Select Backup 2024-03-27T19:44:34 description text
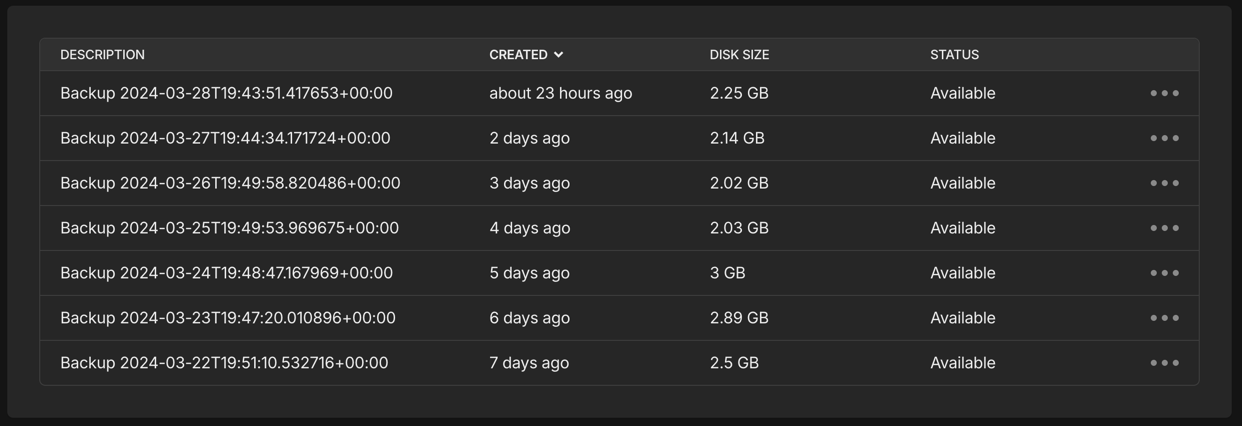 click(225, 138)
